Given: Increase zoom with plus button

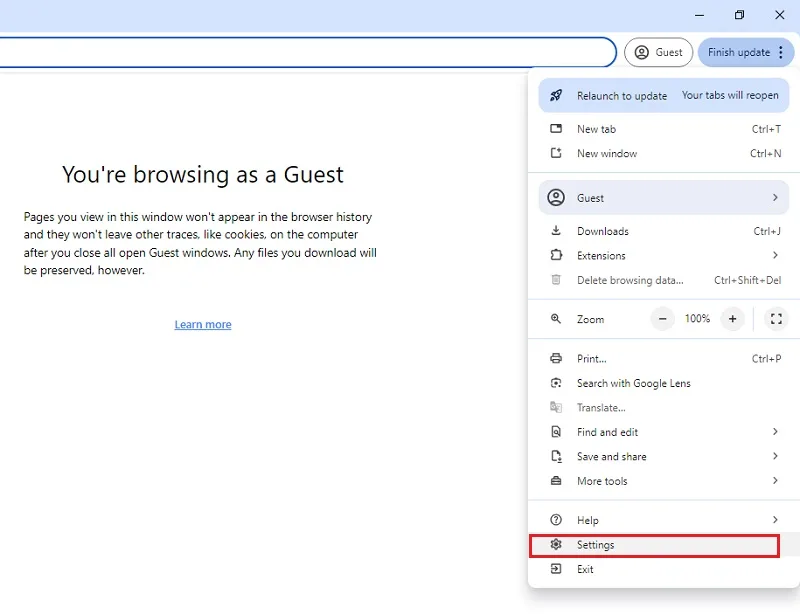Looking at the screenshot, I should [x=732, y=319].
